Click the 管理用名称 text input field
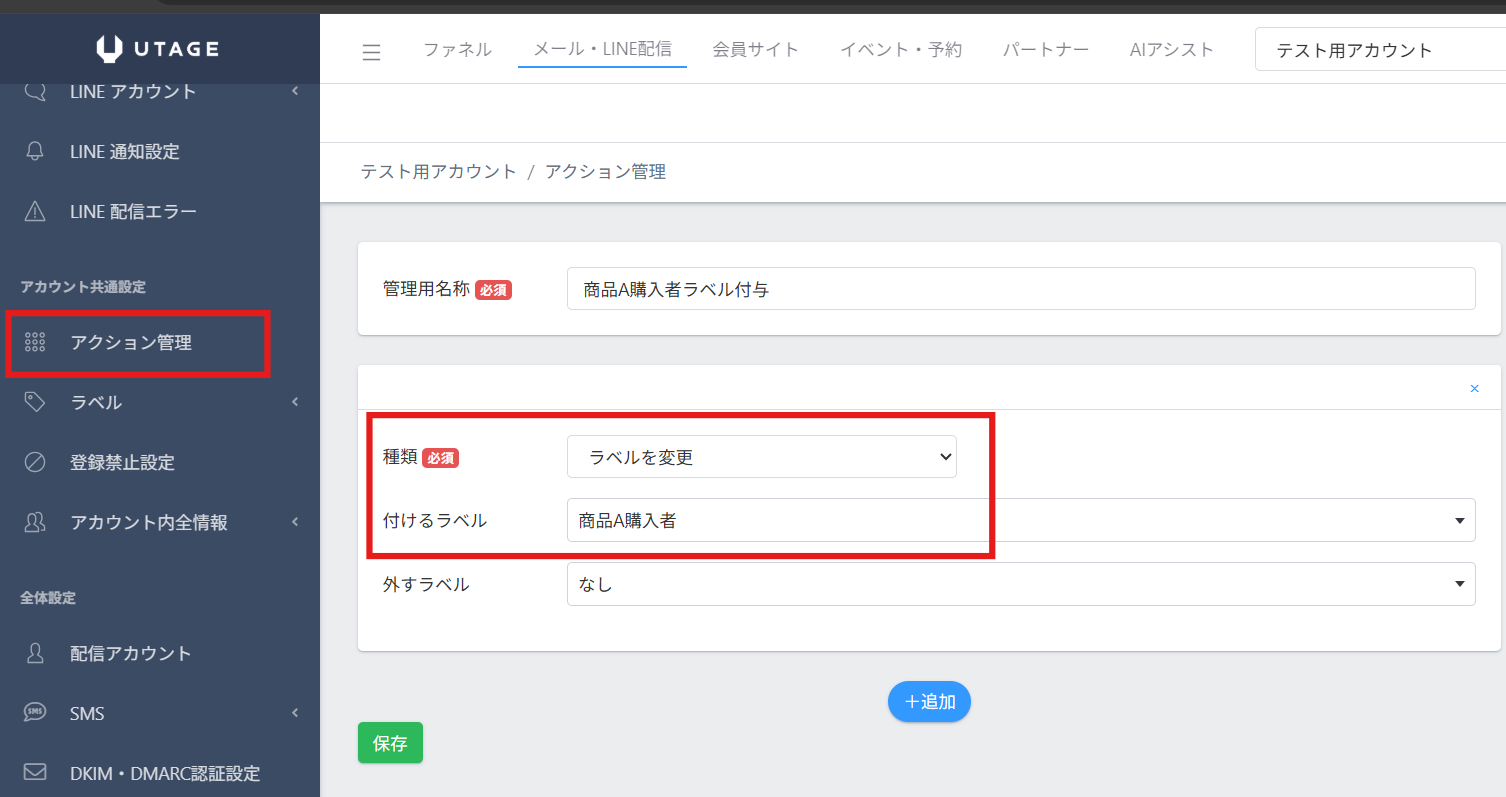1506x797 pixels. click(x=1020, y=290)
